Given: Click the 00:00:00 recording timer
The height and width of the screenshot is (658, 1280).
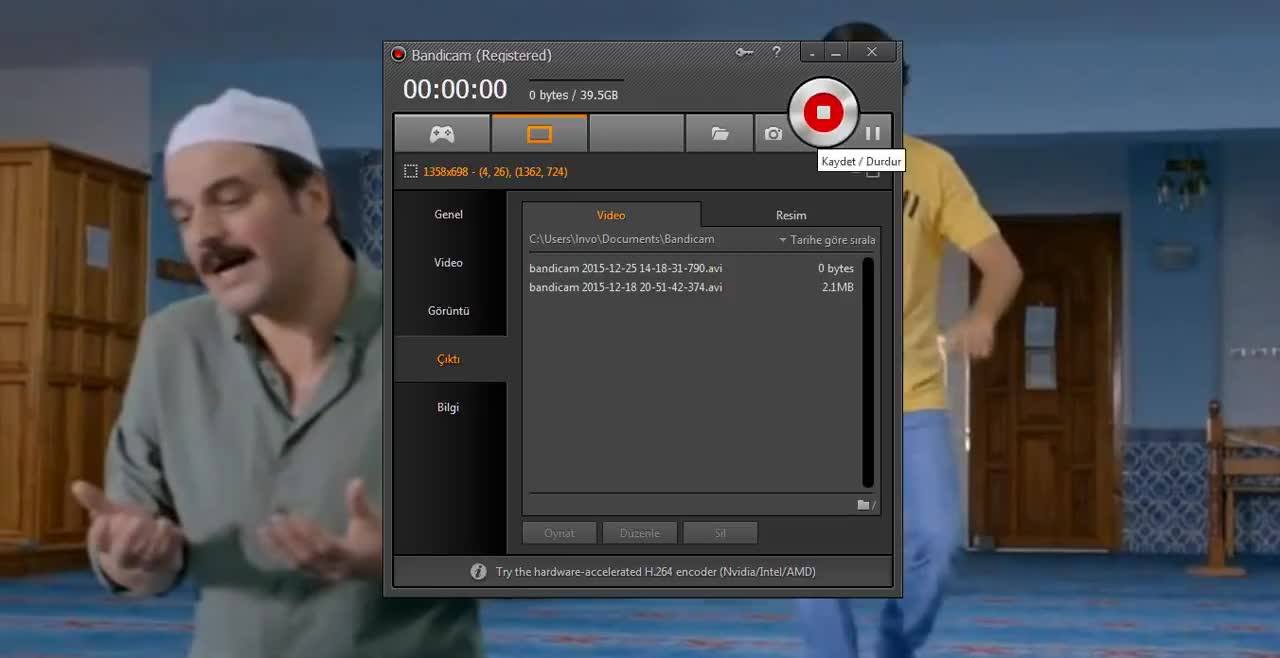Looking at the screenshot, I should click(455, 90).
